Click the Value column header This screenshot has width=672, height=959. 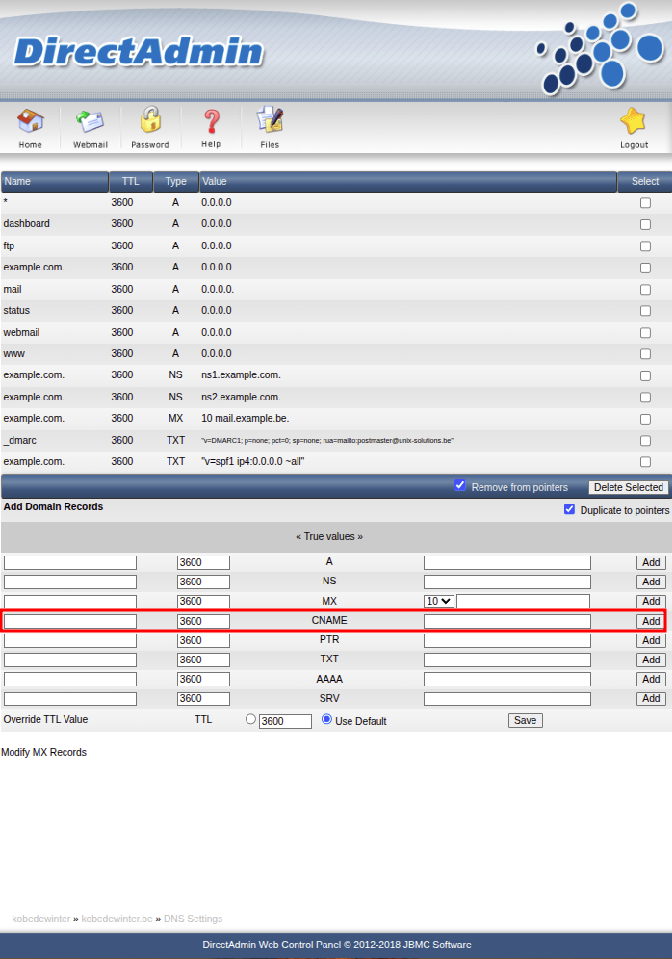[x=408, y=182]
